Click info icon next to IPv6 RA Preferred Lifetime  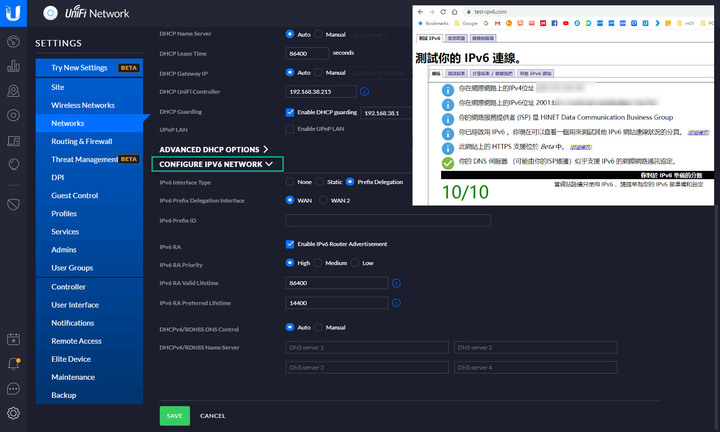[x=397, y=303]
